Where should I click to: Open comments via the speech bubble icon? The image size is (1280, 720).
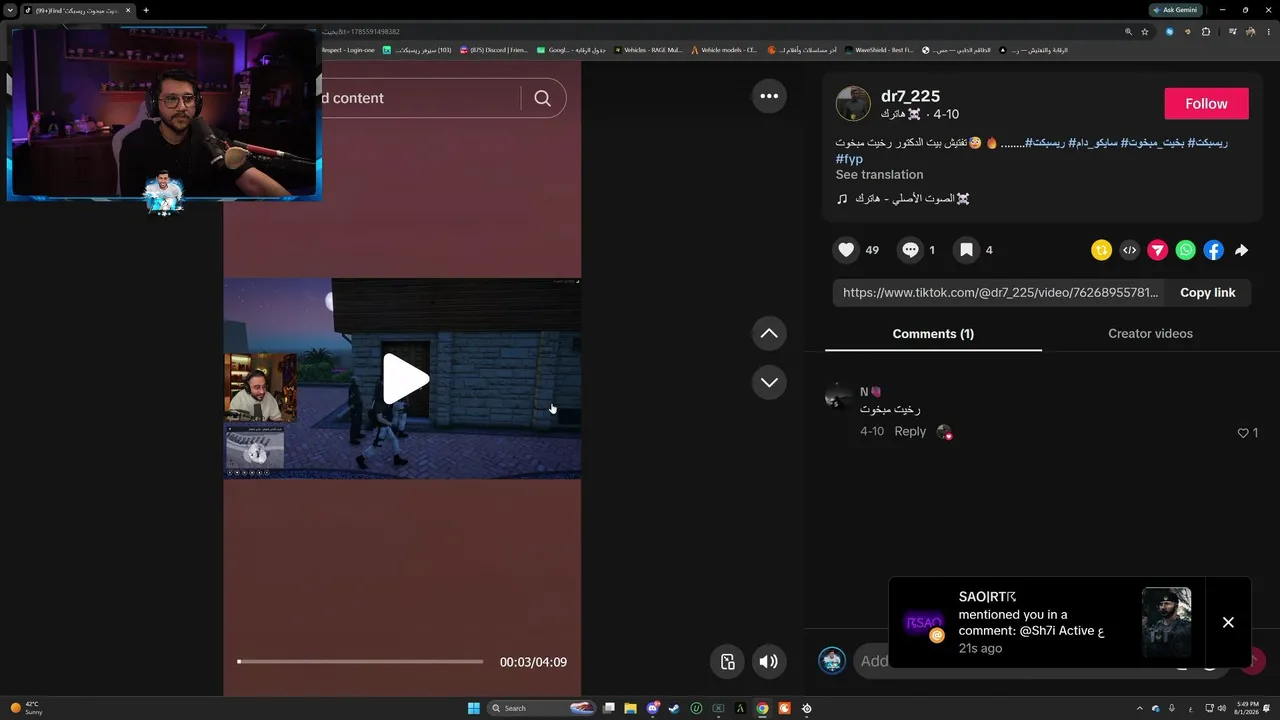point(910,250)
